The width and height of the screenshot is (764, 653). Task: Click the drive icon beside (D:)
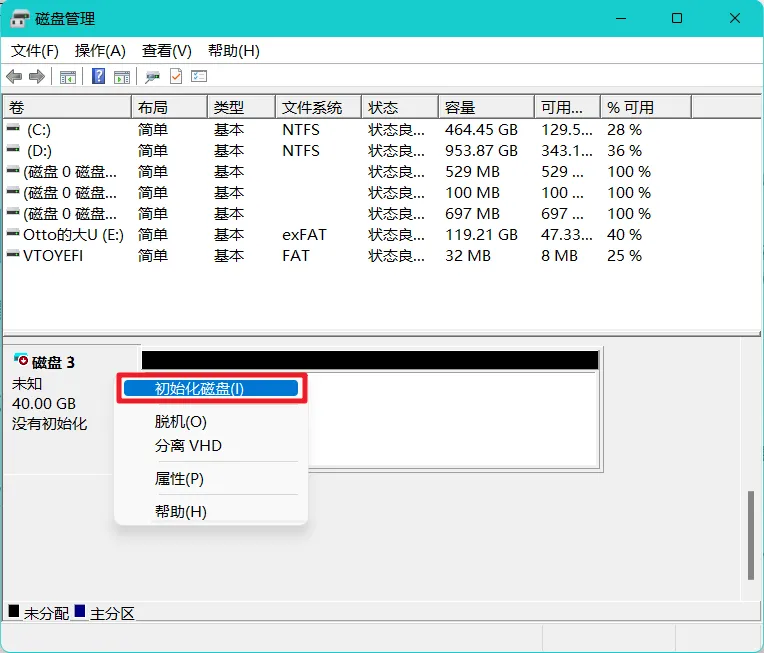pos(13,149)
